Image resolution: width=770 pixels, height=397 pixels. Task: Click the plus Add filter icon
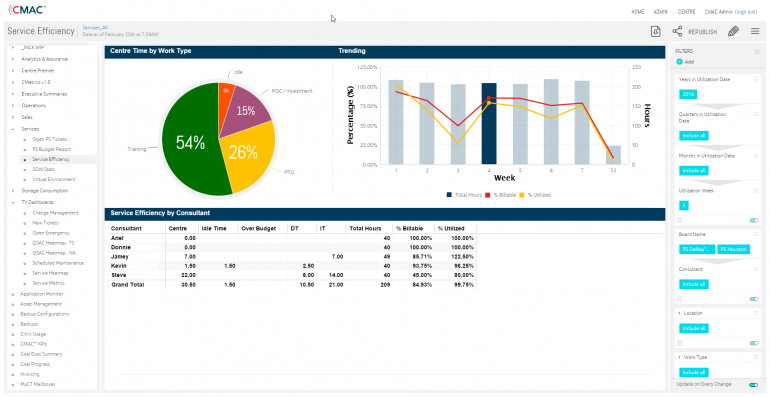click(x=680, y=62)
